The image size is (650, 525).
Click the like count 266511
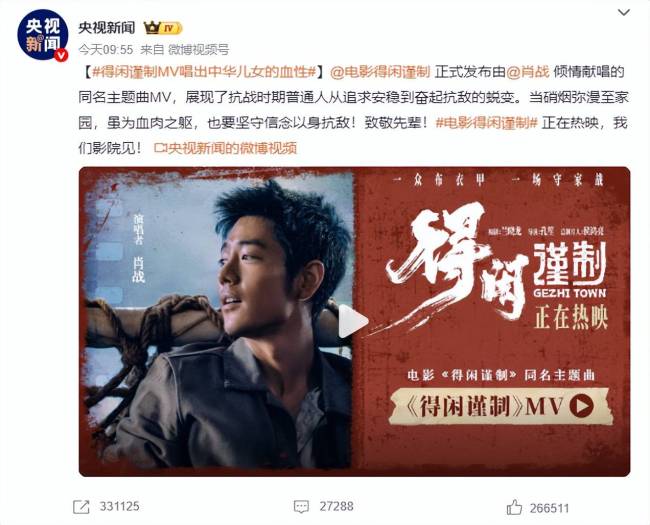[x=549, y=508]
